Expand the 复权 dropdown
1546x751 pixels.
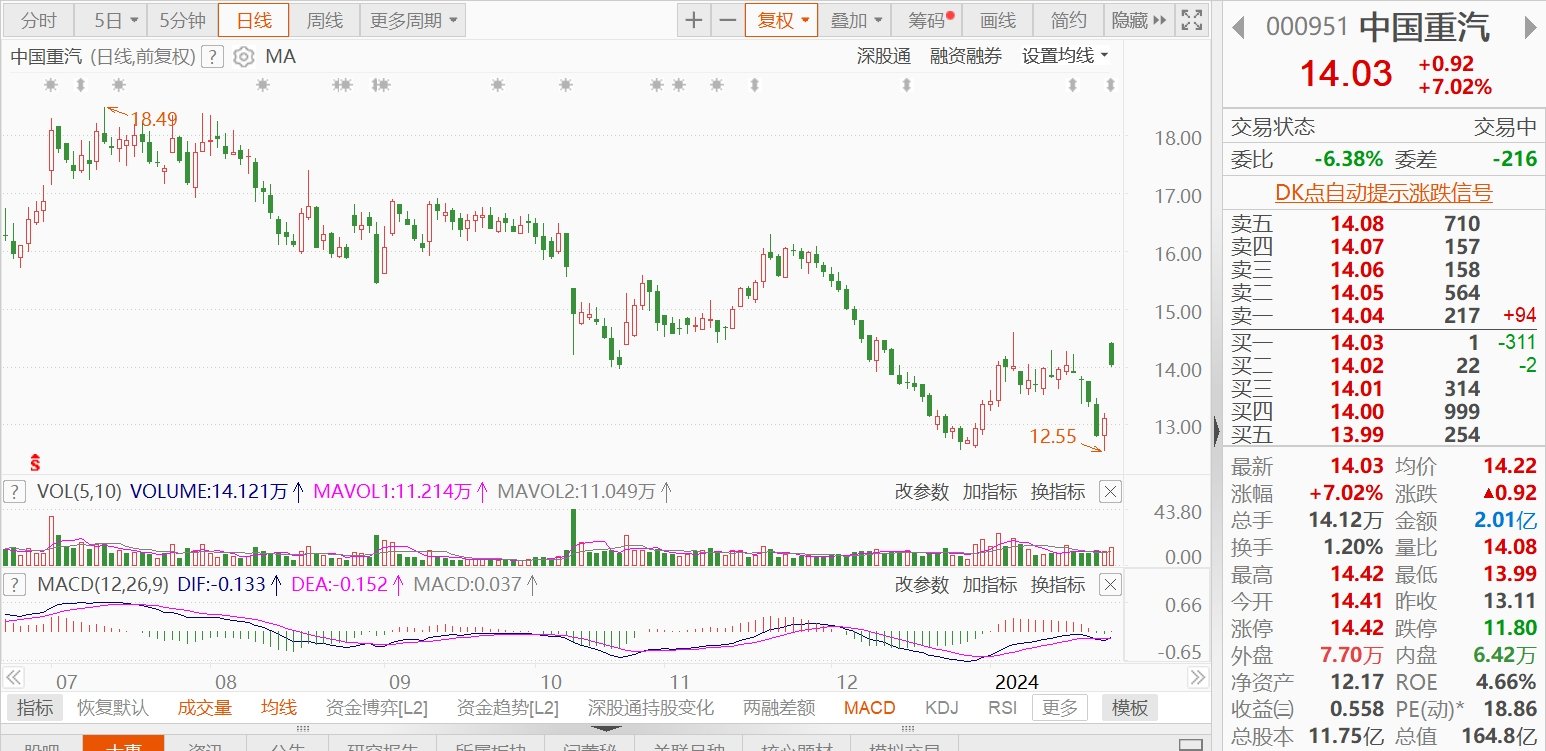click(x=781, y=20)
